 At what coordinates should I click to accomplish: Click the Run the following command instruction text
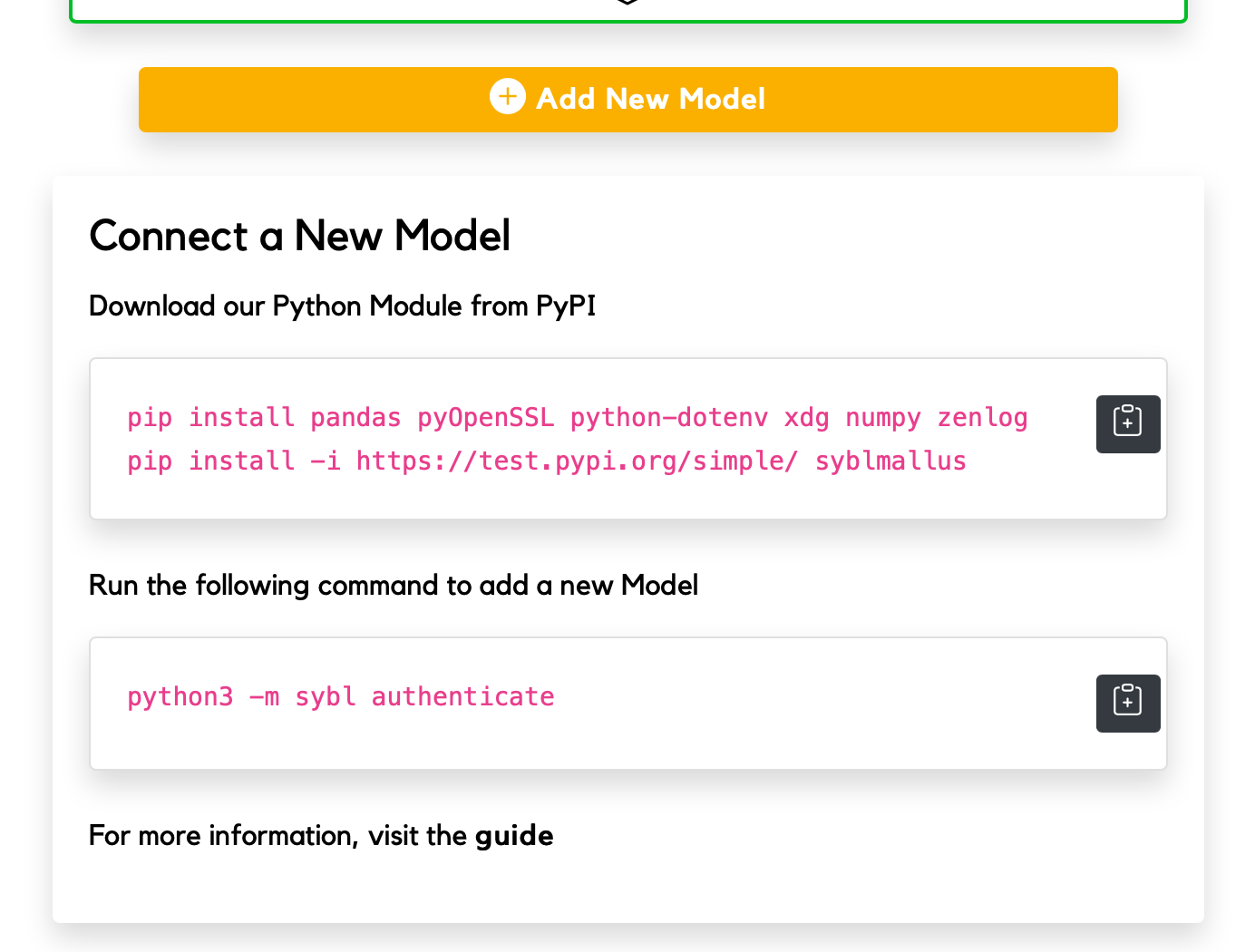click(x=393, y=586)
